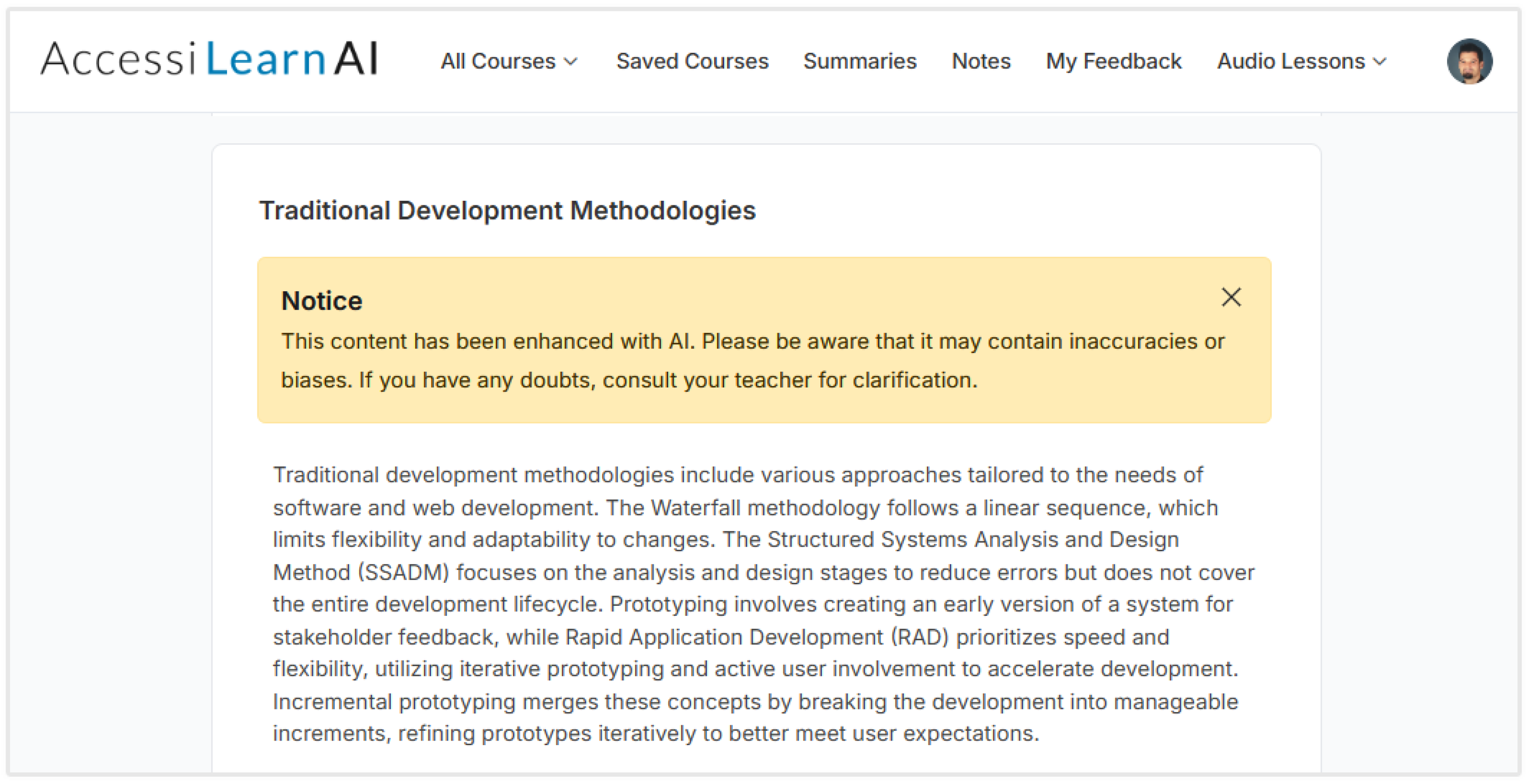Click the AccessiLearn AI logo
Viewport: 1528px width, 784px height.
[209, 59]
